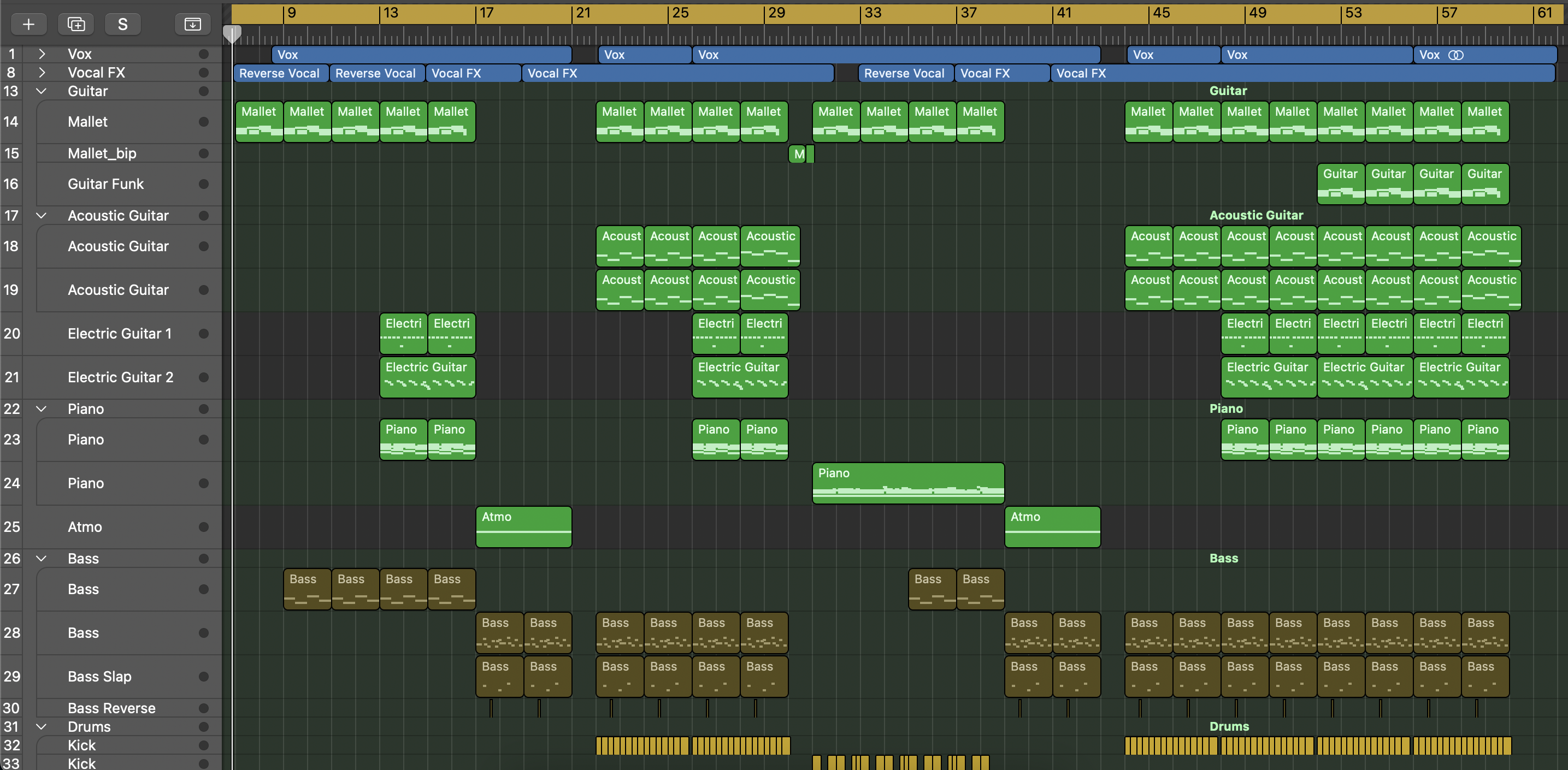The width and height of the screenshot is (1568, 770).
Task: Collapse the Bass track stack
Action: [42, 558]
